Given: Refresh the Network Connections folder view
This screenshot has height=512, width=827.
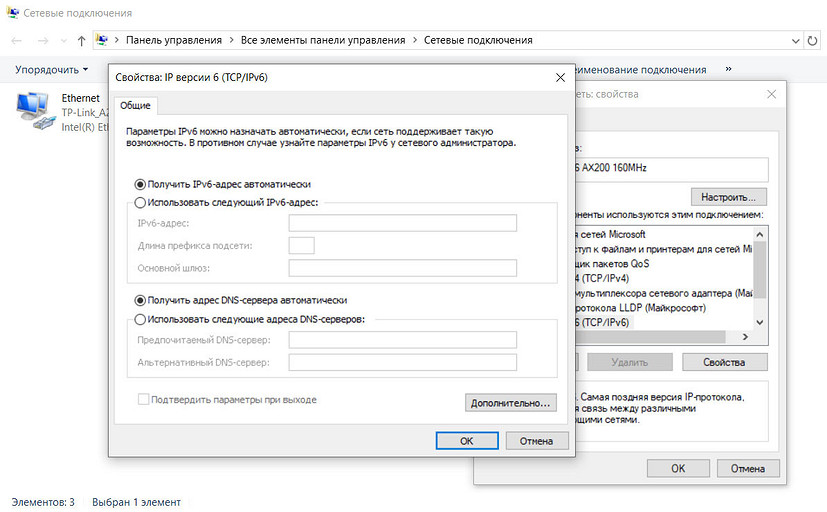Looking at the screenshot, I should pyautogui.click(x=813, y=41).
